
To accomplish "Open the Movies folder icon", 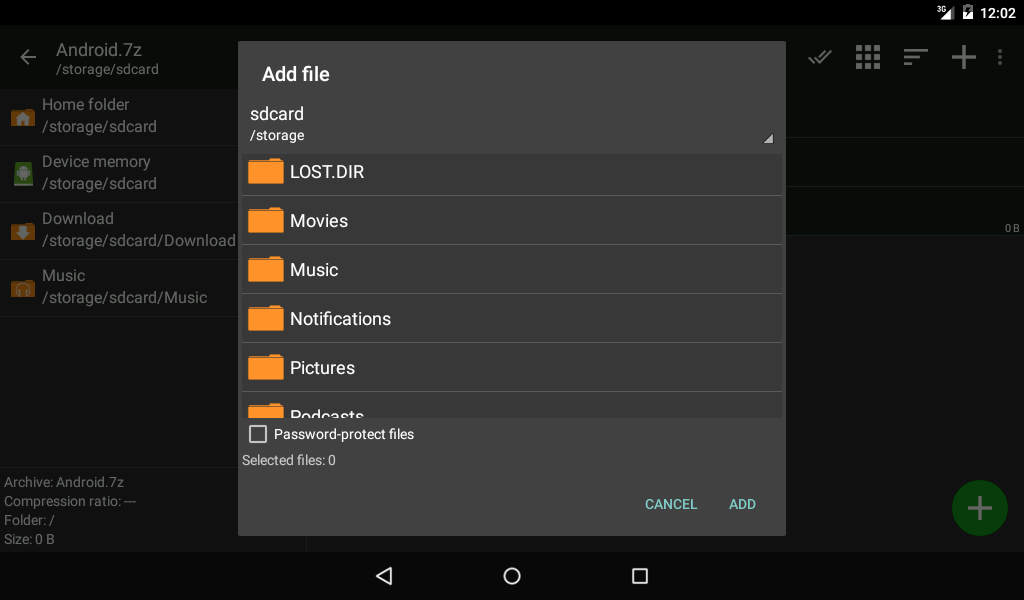I will 265,220.
